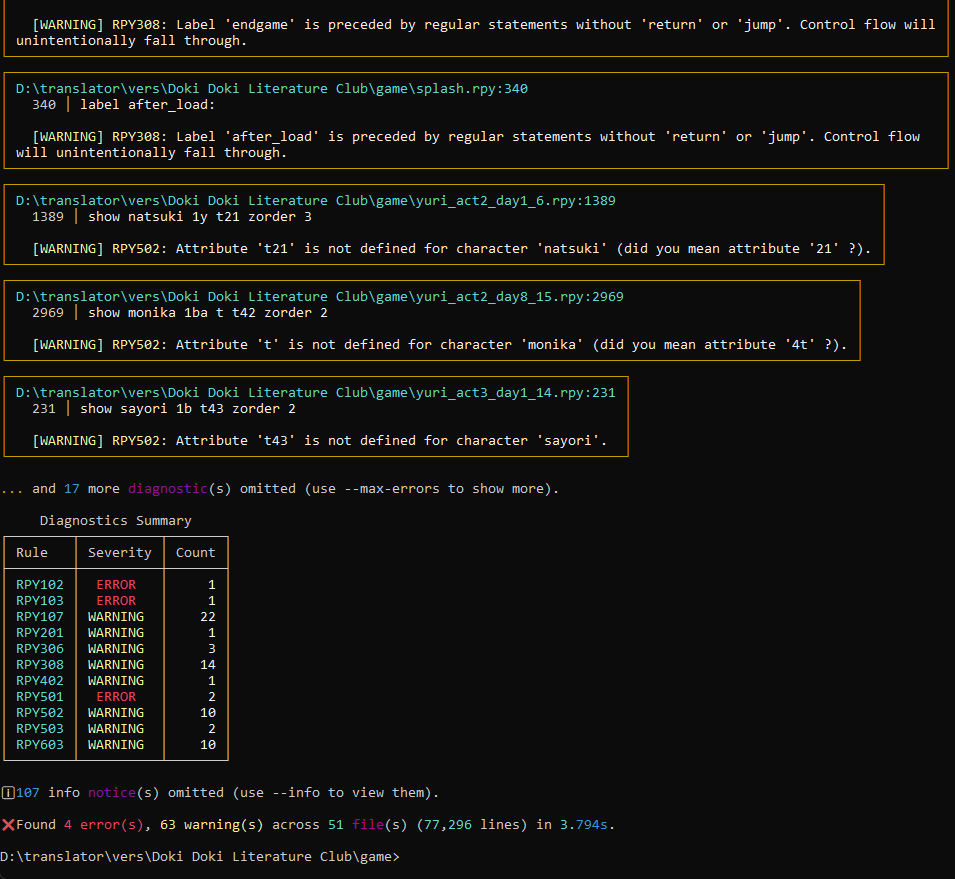The image size is (955, 879).
Task: Click RPY308 in the Diagnostics Summary table
Action: 40,665
